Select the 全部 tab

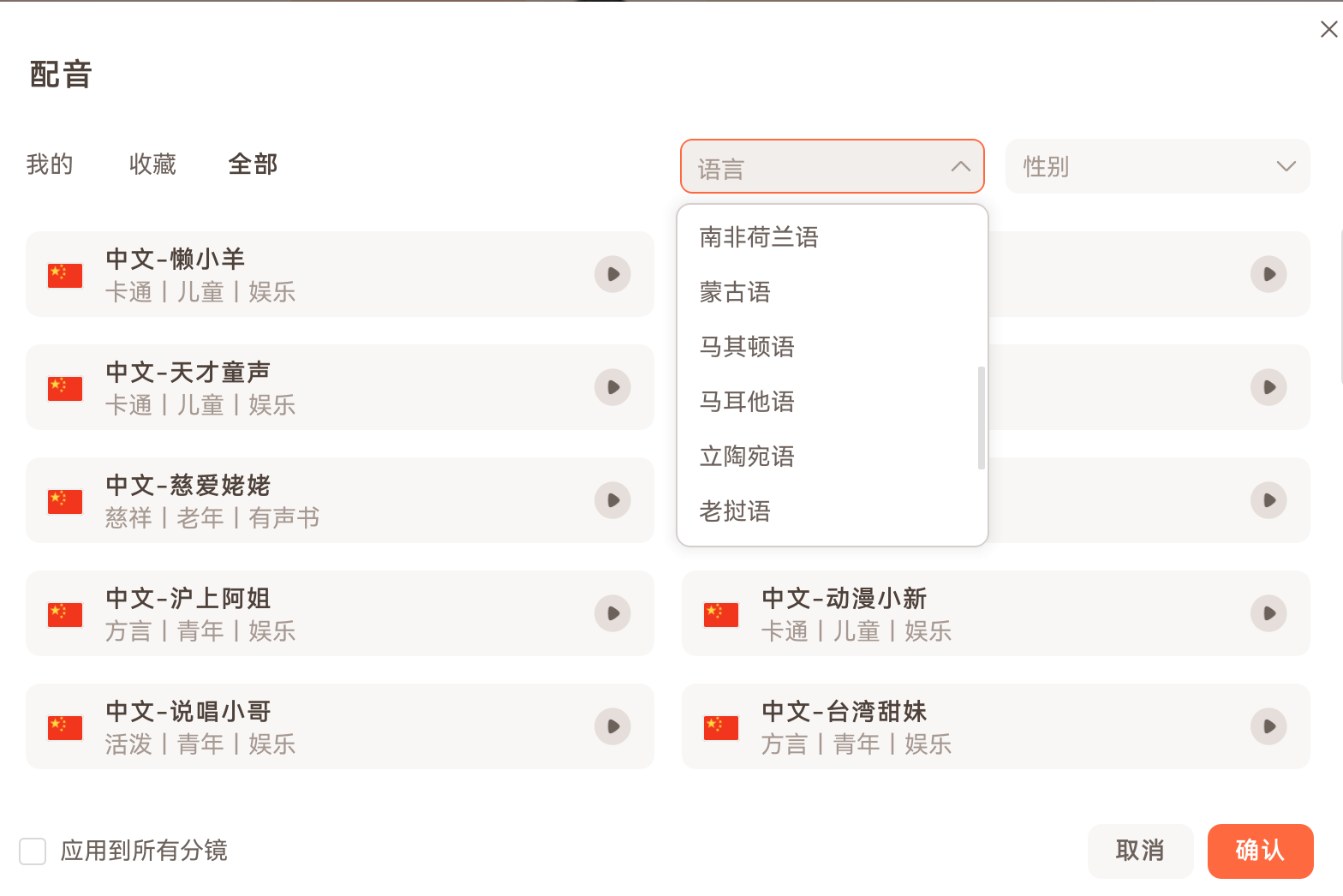[x=252, y=164]
